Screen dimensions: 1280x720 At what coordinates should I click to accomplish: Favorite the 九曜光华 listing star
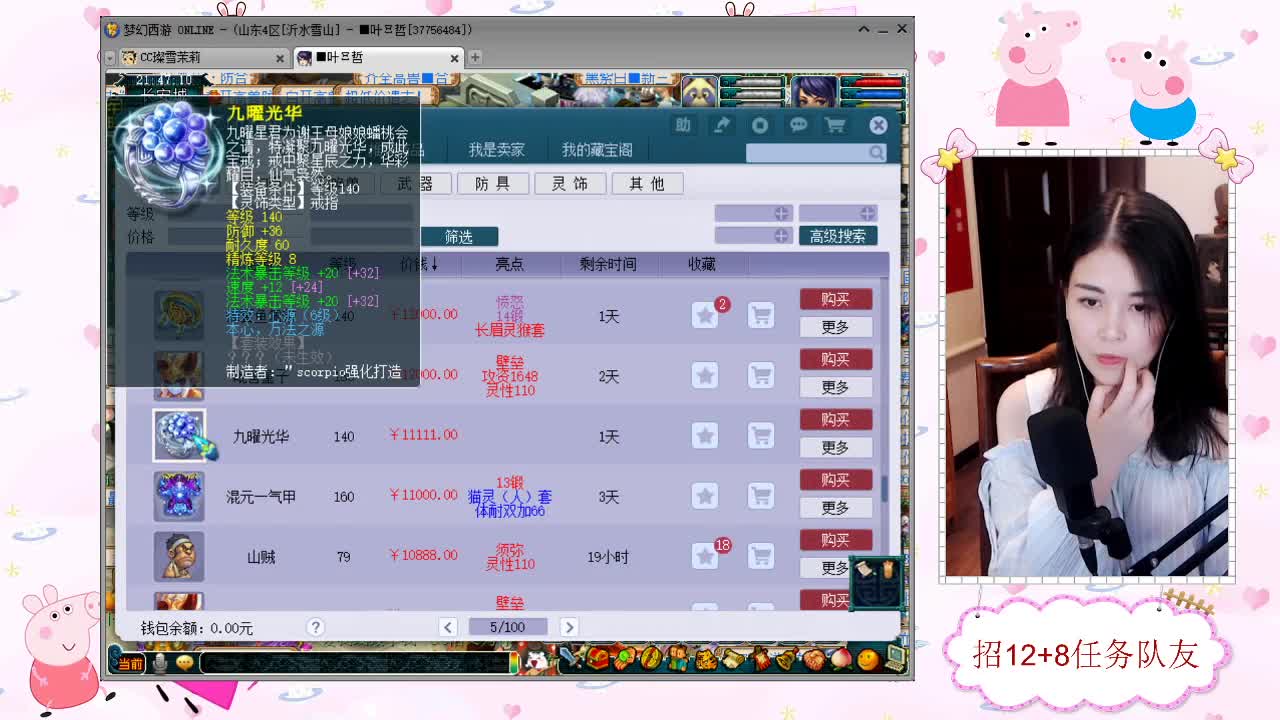coord(705,436)
